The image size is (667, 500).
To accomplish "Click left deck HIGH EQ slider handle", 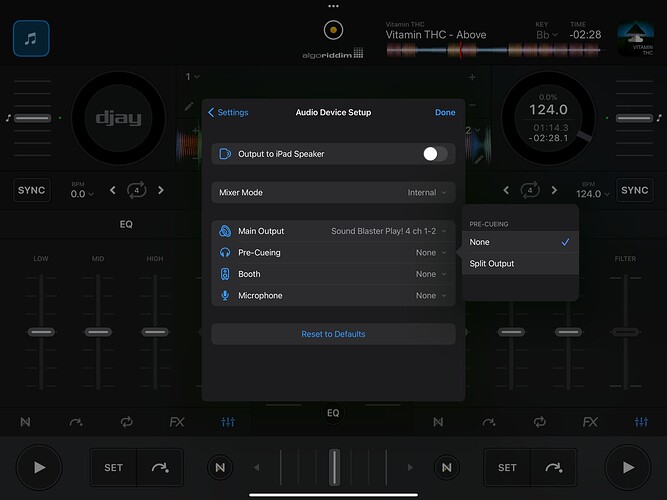I will click(155, 332).
